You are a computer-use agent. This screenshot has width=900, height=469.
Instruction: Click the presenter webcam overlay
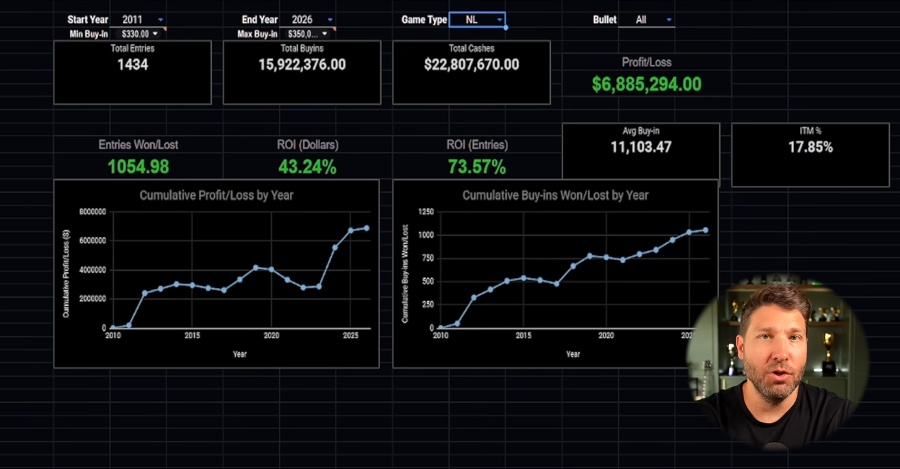[x=779, y=363]
